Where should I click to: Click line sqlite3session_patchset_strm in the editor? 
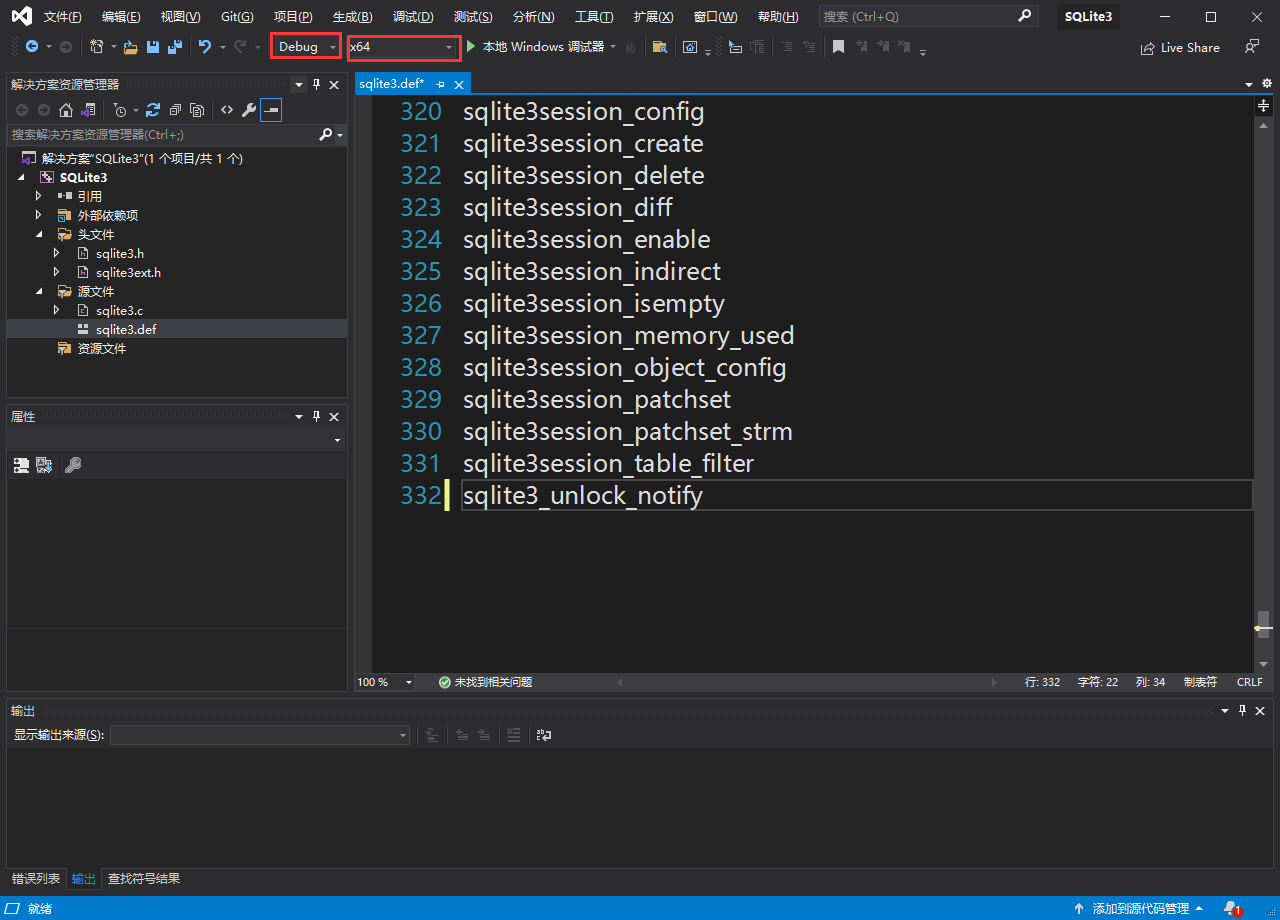(x=627, y=431)
